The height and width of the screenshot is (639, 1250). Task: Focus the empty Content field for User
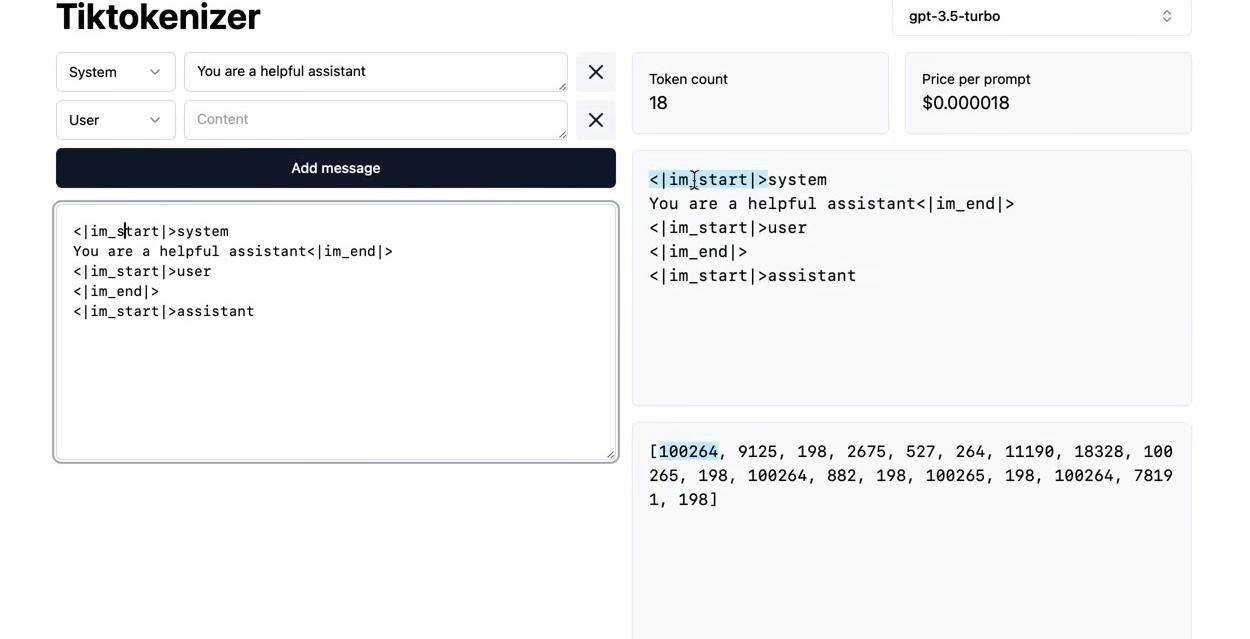(x=375, y=120)
